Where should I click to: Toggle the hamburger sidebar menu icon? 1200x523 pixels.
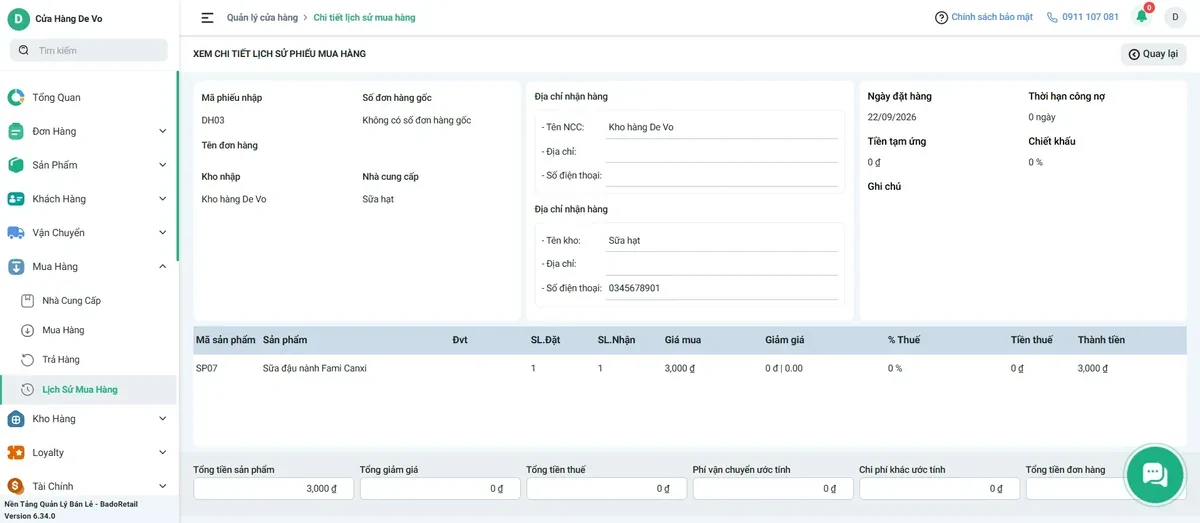(x=207, y=18)
